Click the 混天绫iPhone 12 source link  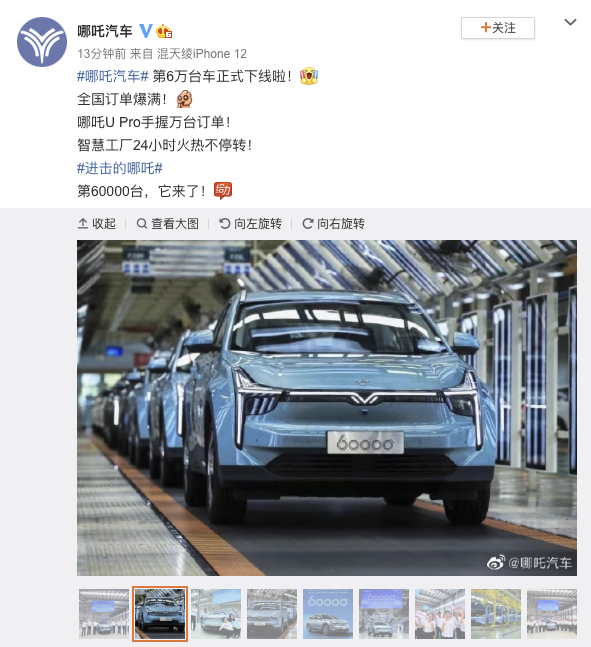click(202, 54)
